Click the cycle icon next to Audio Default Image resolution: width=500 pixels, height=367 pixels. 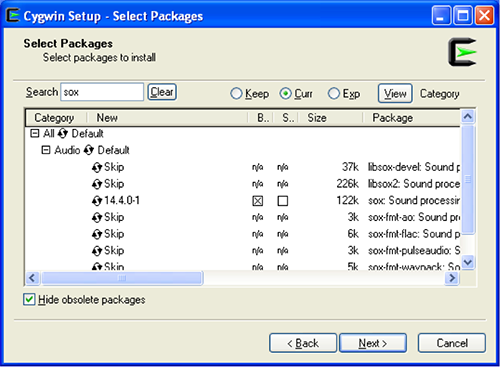(x=89, y=150)
